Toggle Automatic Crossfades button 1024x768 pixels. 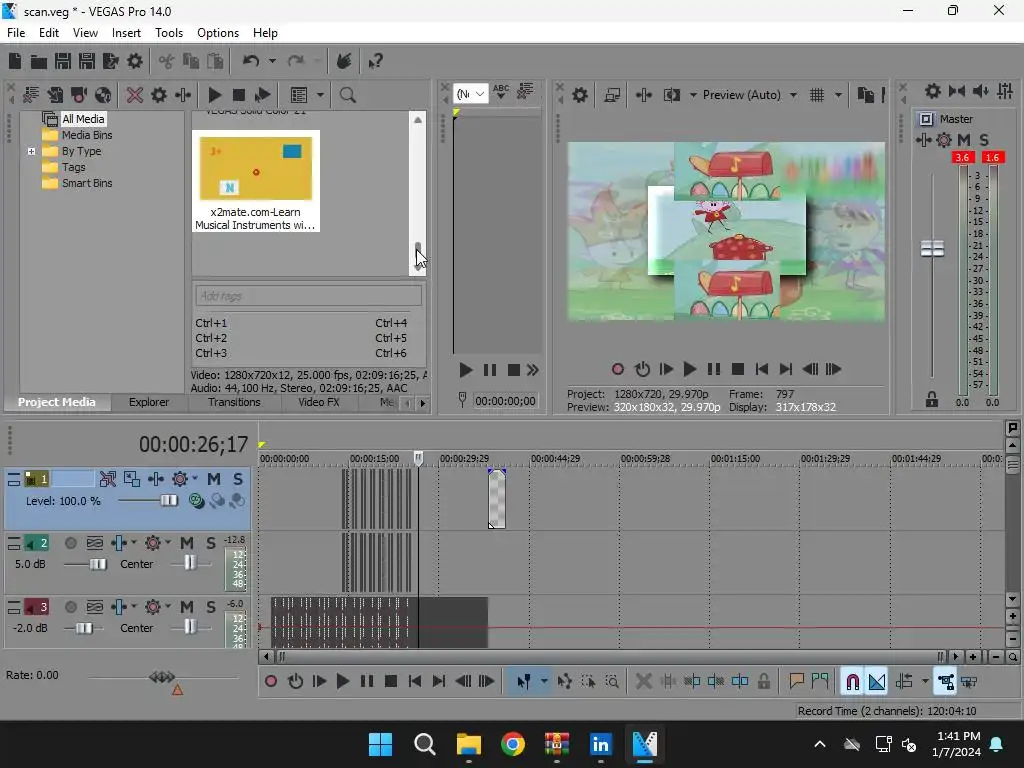click(x=877, y=682)
